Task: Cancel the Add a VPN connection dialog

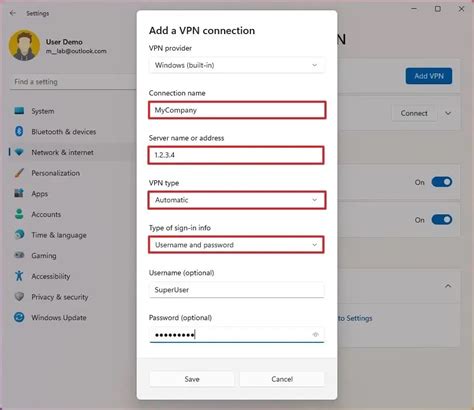Action: (282, 379)
